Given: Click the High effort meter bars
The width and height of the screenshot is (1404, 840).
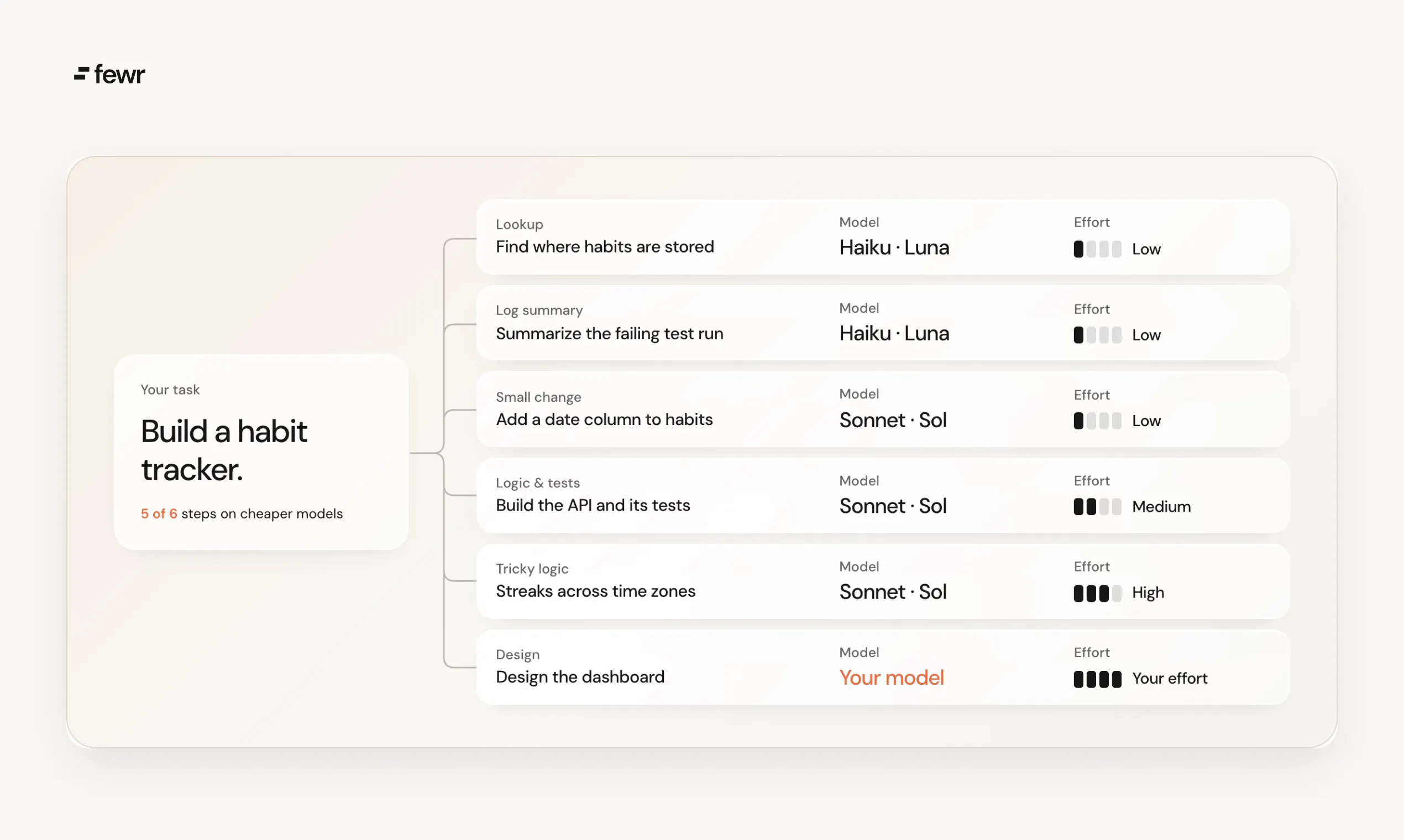Looking at the screenshot, I should pyautogui.click(x=1097, y=593).
